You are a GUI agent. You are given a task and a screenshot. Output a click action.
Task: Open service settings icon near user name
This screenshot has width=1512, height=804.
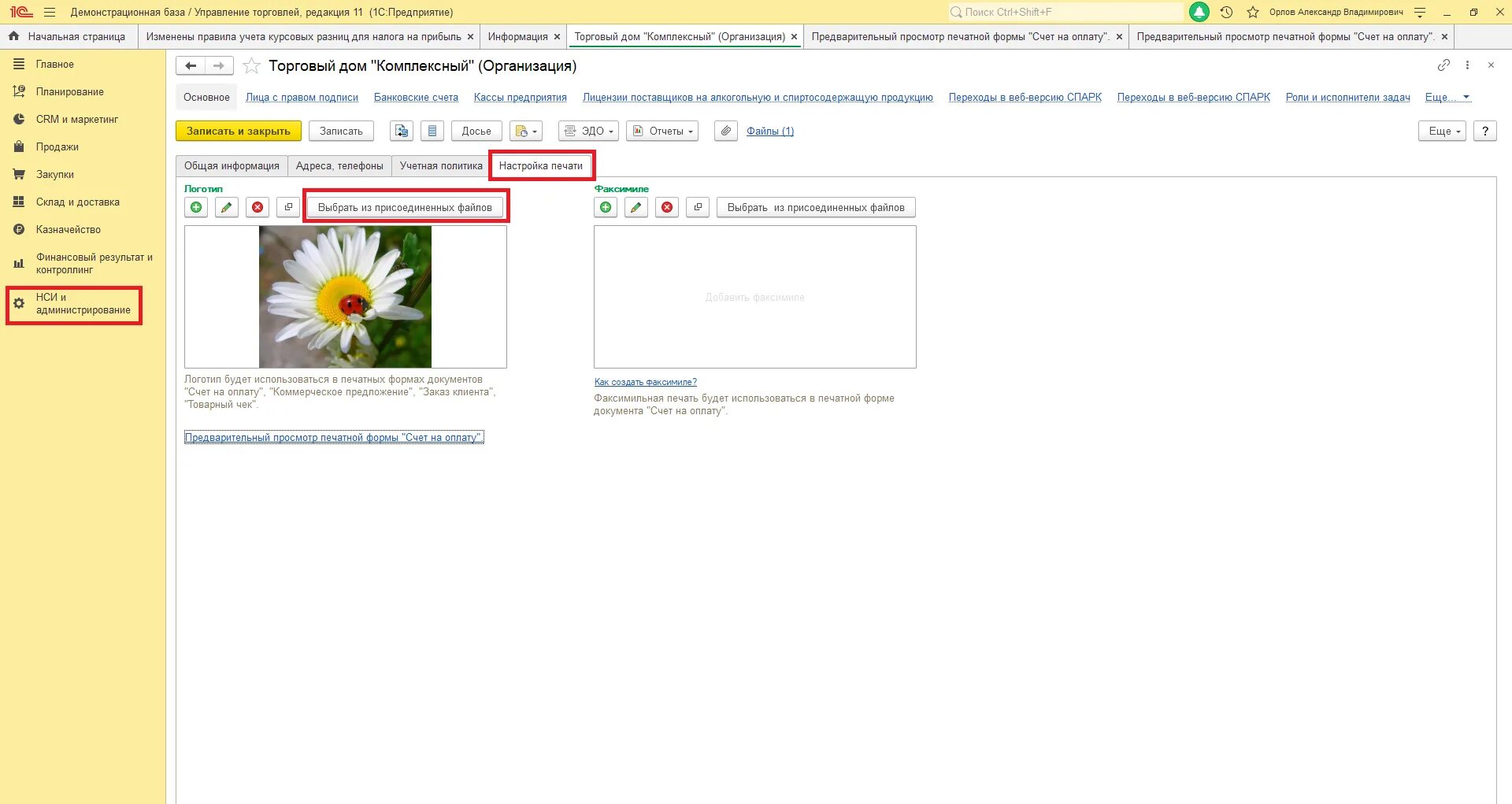1420,12
